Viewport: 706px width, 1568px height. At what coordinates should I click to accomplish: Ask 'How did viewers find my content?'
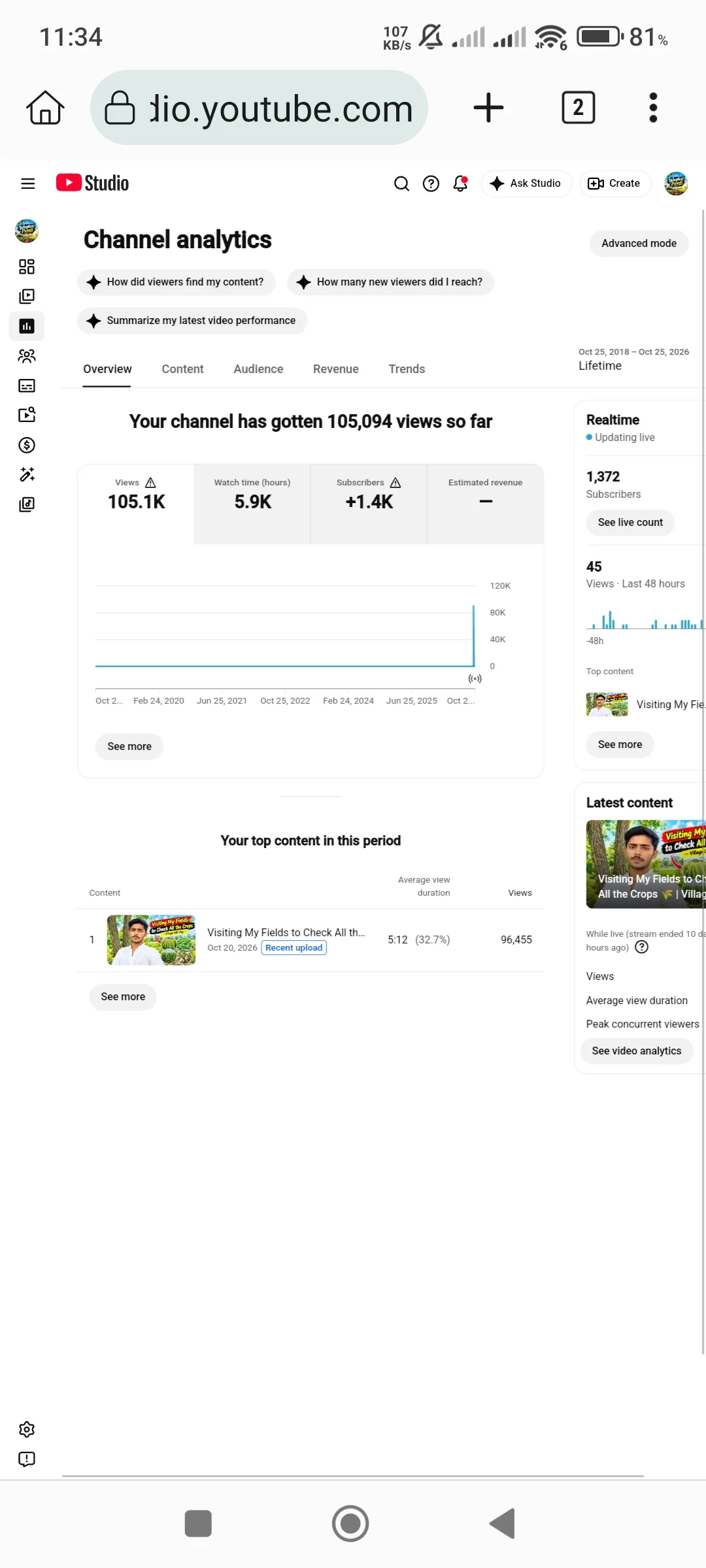click(176, 282)
